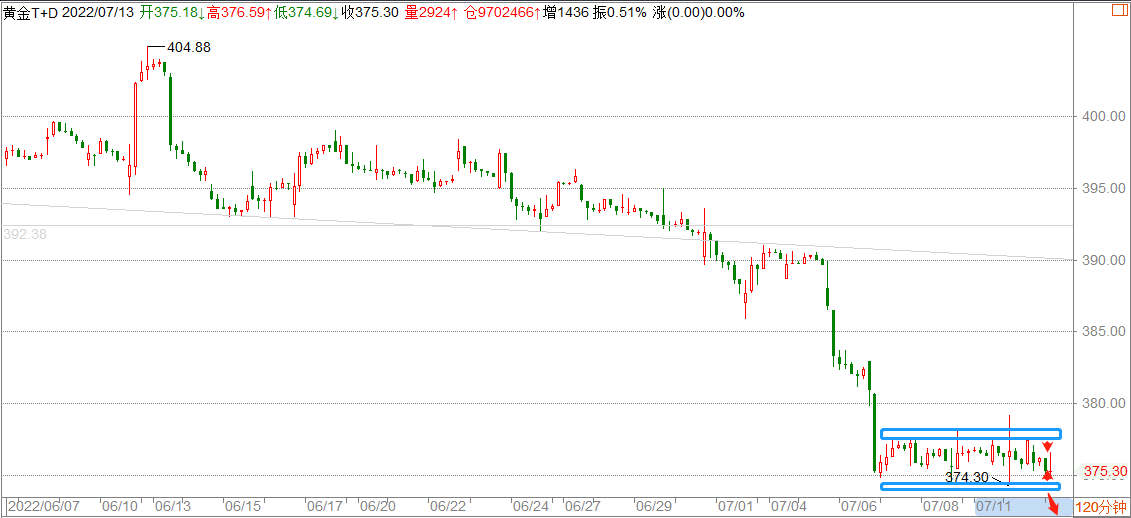This screenshot has width=1131, height=518.
Task: Click the high price 高376.59
Action: pos(238,12)
